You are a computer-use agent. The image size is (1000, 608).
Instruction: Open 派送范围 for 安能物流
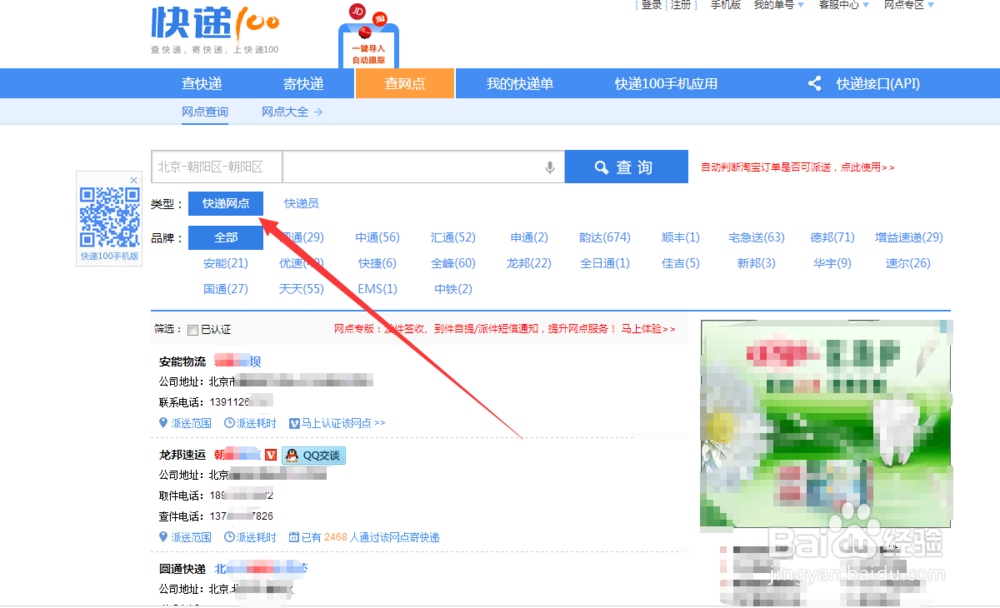[185, 423]
